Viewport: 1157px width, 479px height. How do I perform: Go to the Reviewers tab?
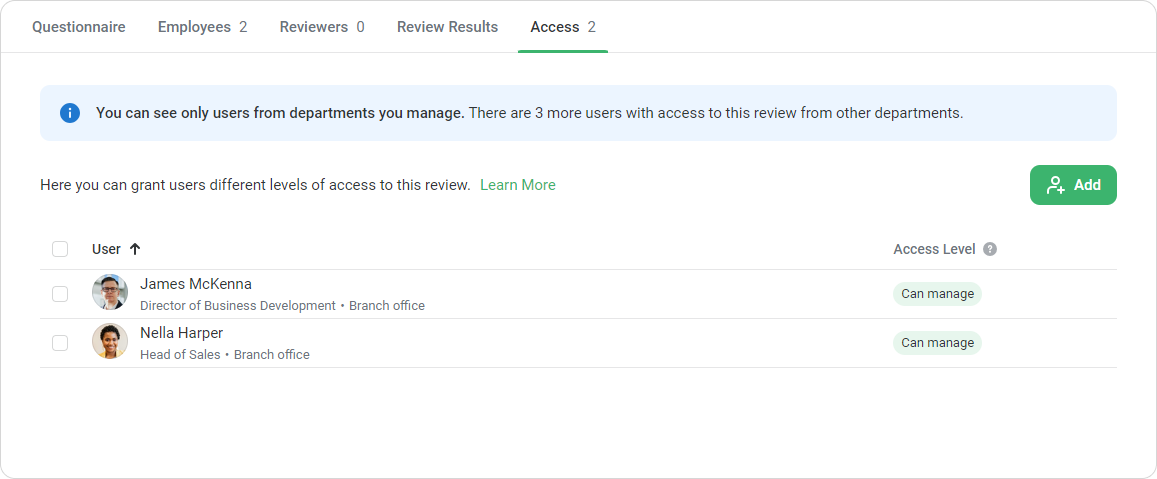coord(321,27)
